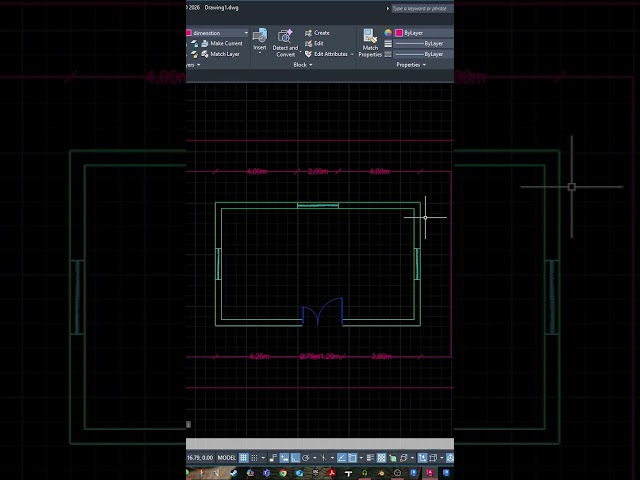Click the AutoCAD taskbar icon

pyautogui.click(x=430, y=473)
